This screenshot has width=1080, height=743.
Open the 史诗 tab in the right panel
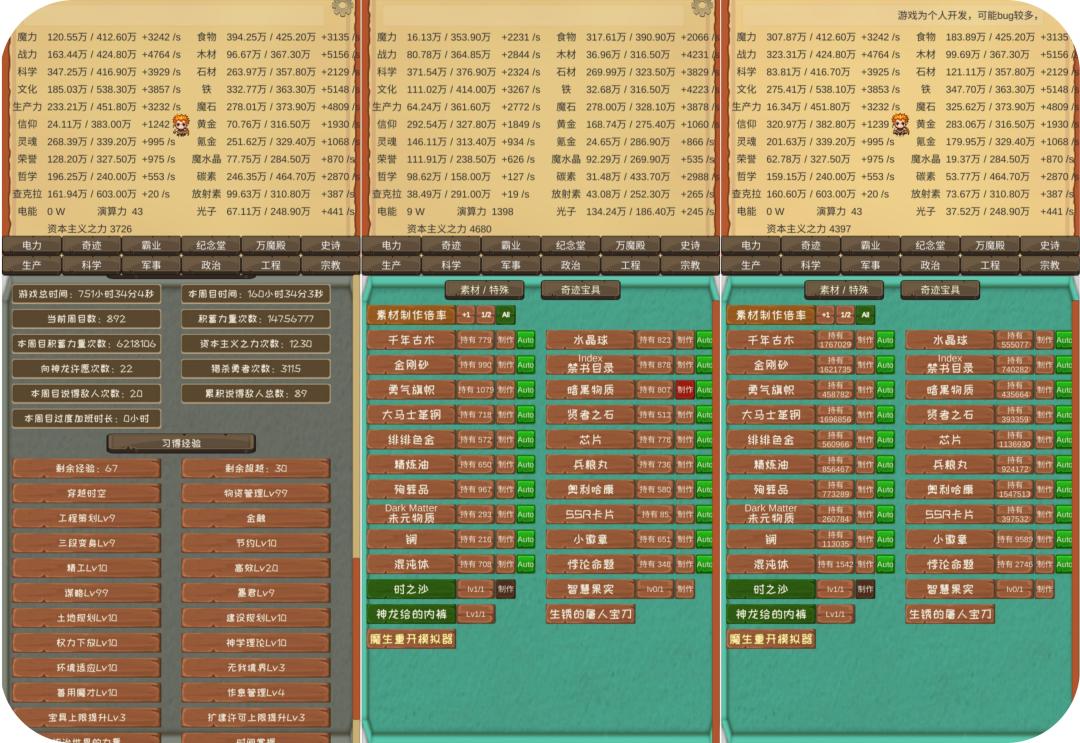(1050, 245)
